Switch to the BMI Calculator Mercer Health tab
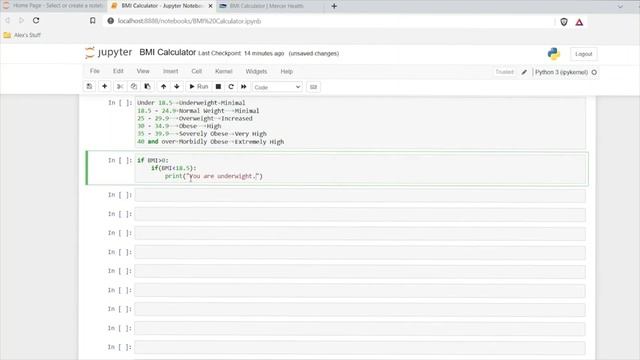640x360 pixels. (x=267, y=6)
